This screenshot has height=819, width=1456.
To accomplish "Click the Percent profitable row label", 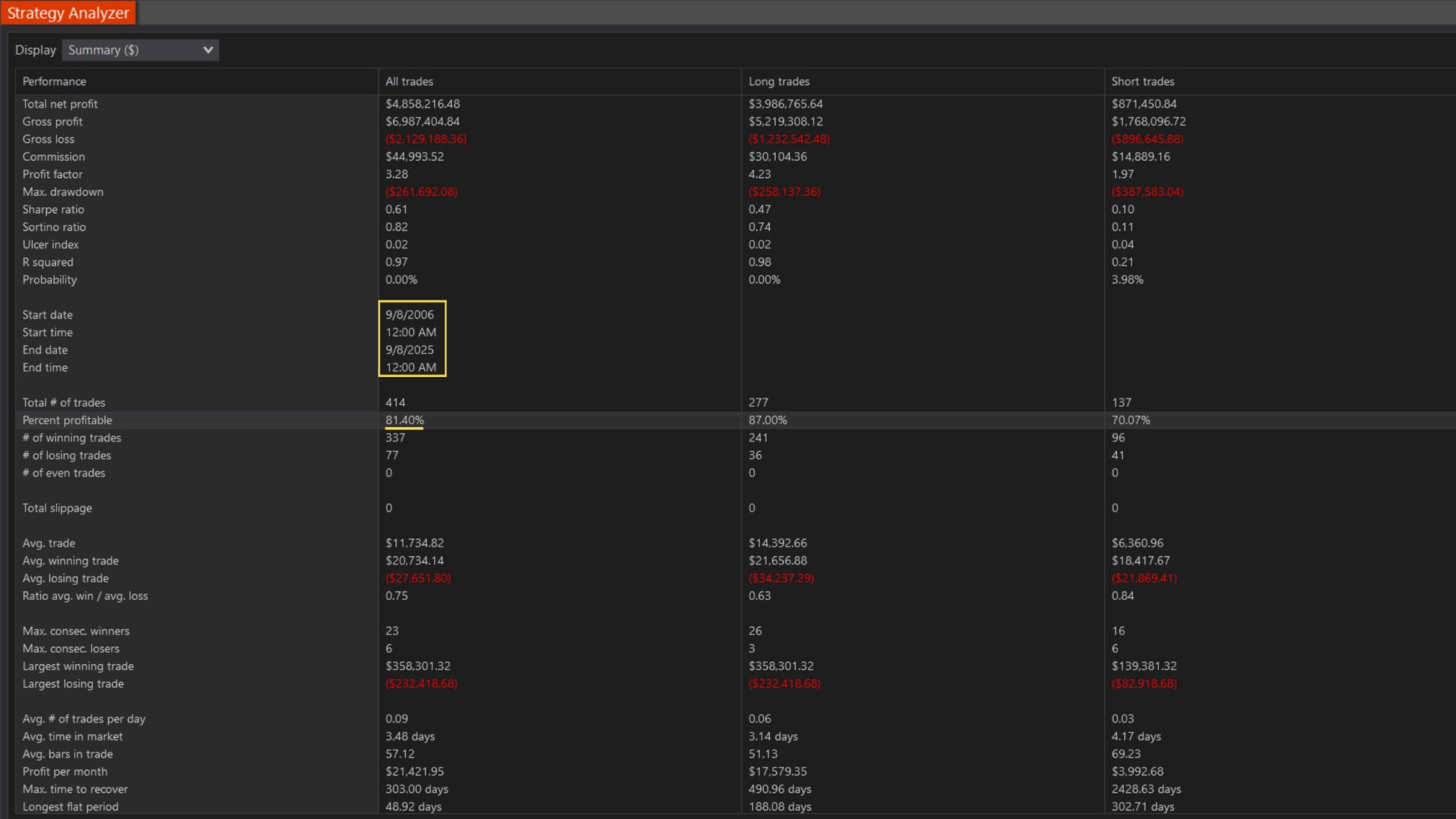I will pyautogui.click(x=67, y=420).
